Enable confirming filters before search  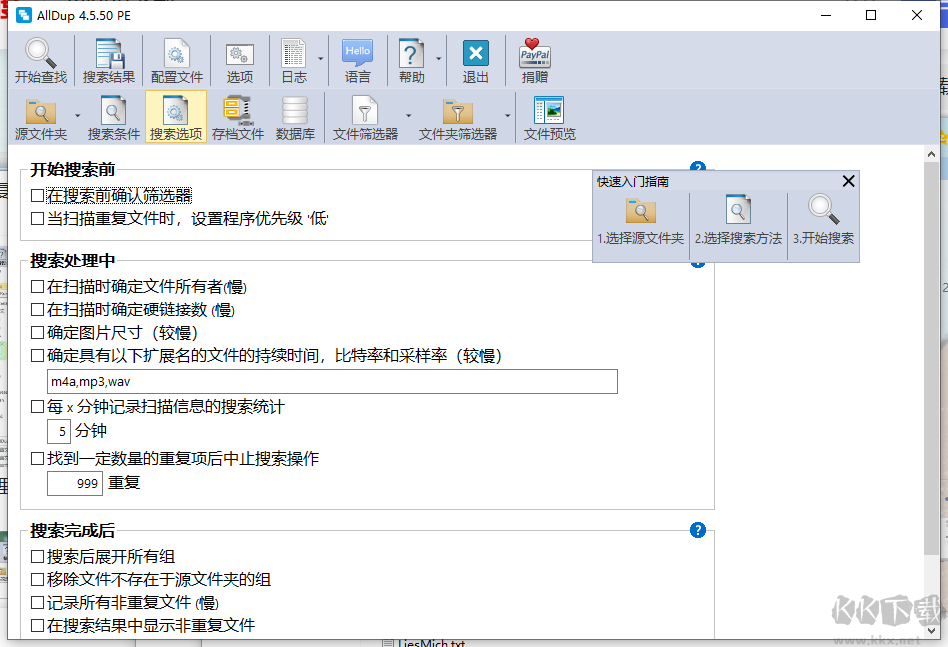tap(37, 195)
